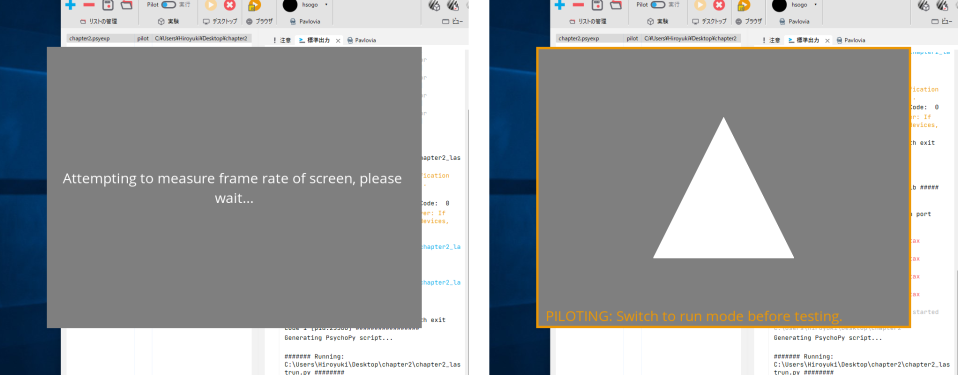Click the C:\Users path cell in right screenshot
This screenshot has width=958, height=375.
point(690,38)
